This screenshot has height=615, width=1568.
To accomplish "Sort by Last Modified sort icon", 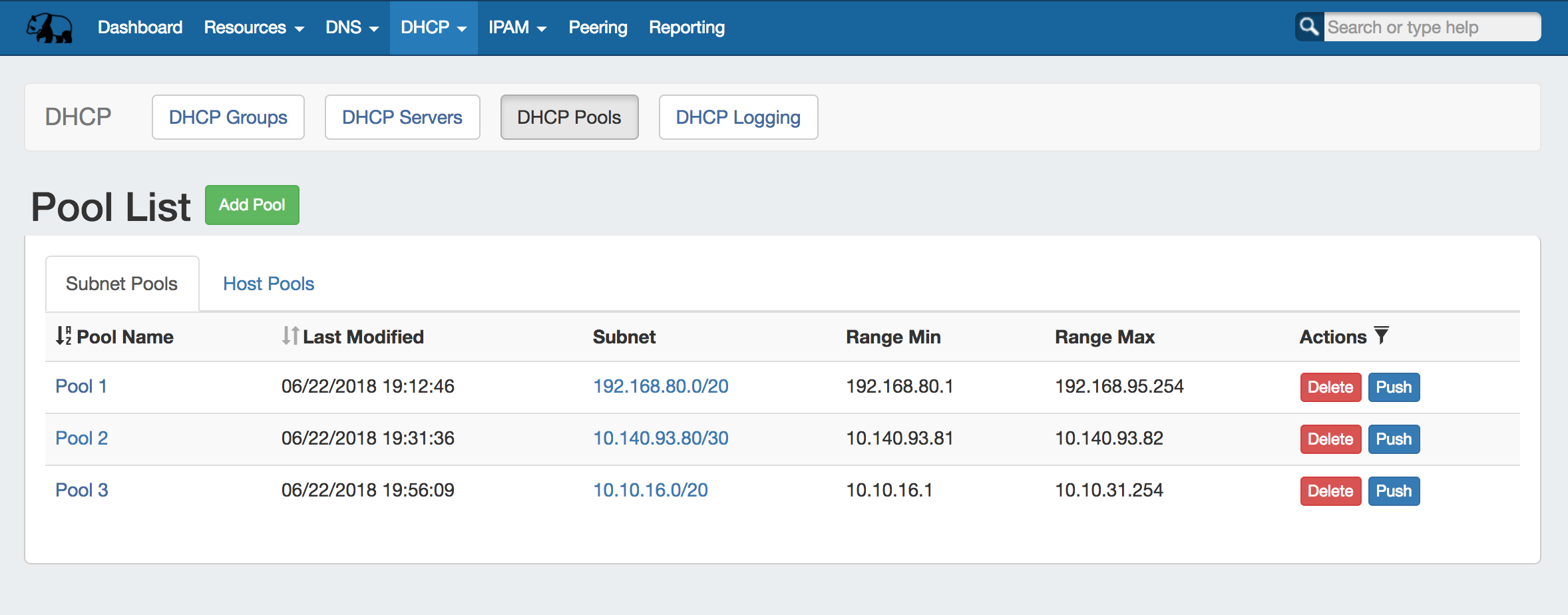I will click(x=290, y=335).
